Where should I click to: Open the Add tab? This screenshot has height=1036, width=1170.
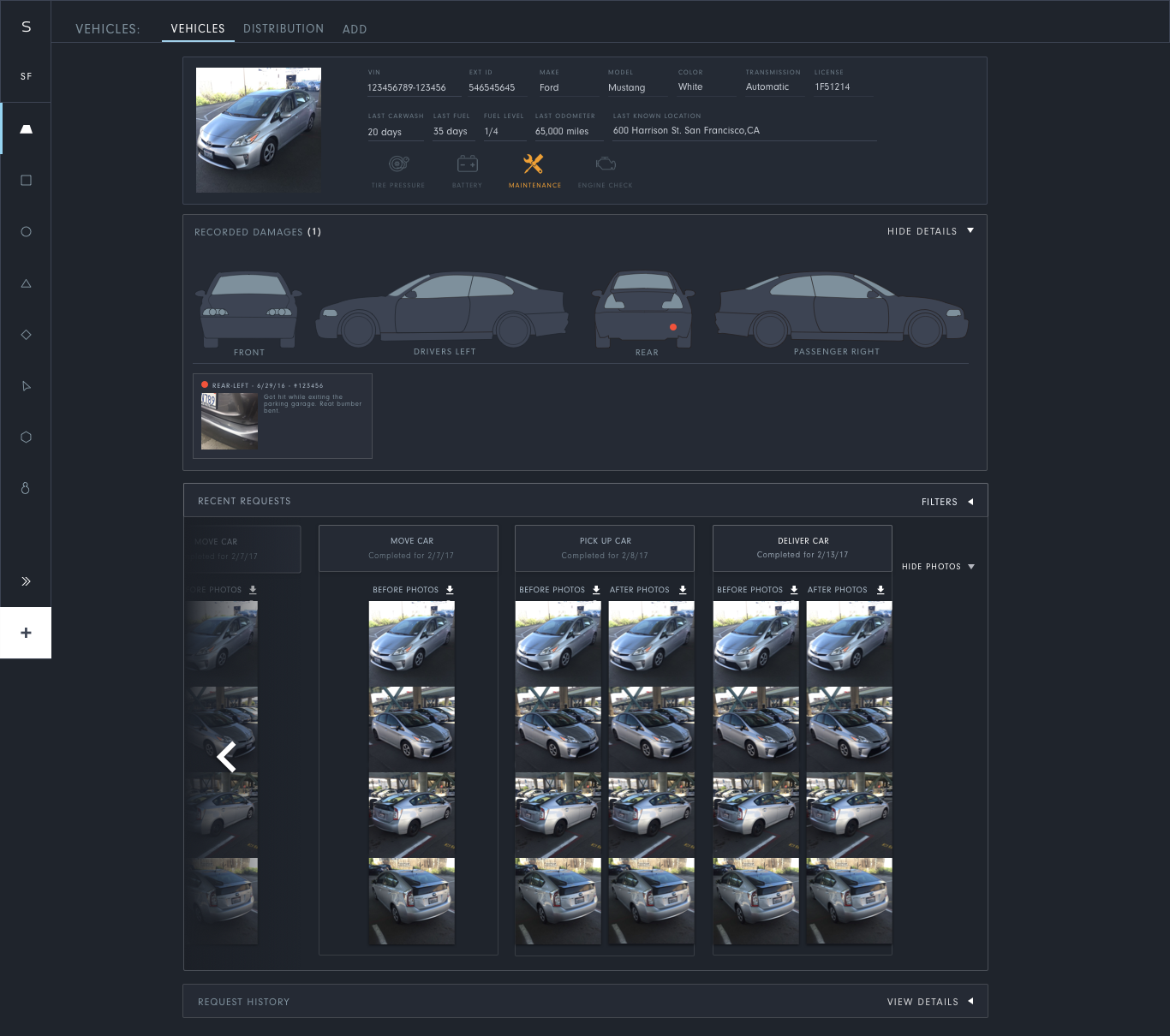(x=355, y=29)
